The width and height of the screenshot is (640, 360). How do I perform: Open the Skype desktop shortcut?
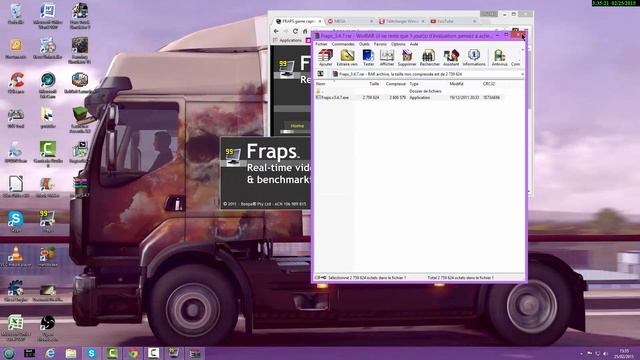(16, 222)
